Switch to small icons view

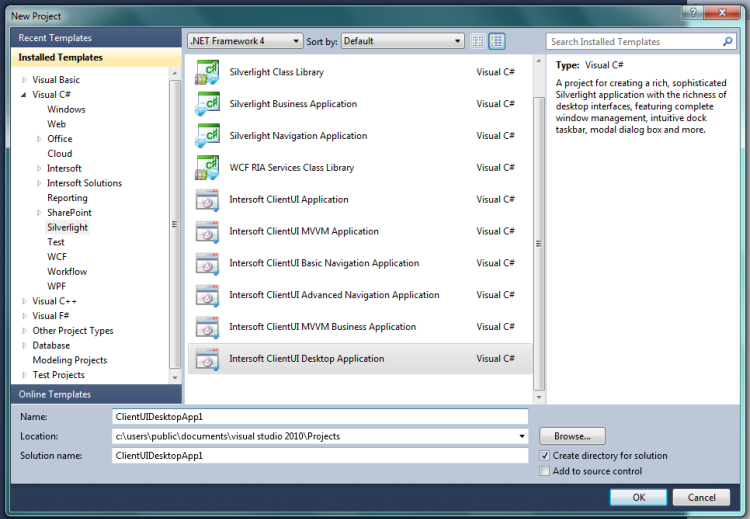tap(477, 41)
